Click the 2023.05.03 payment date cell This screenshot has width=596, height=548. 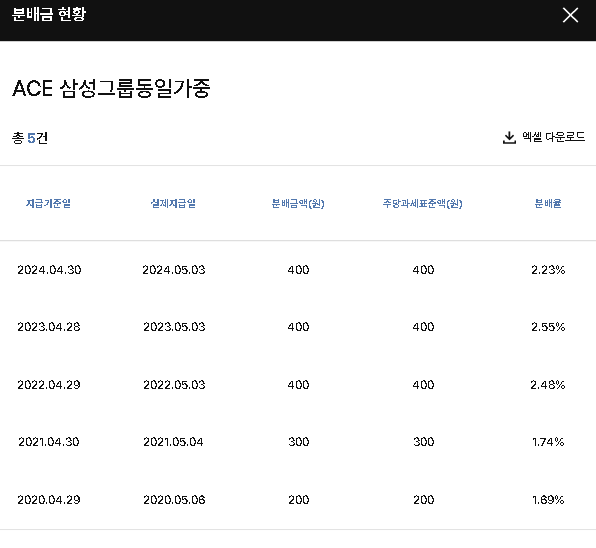[174, 327]
